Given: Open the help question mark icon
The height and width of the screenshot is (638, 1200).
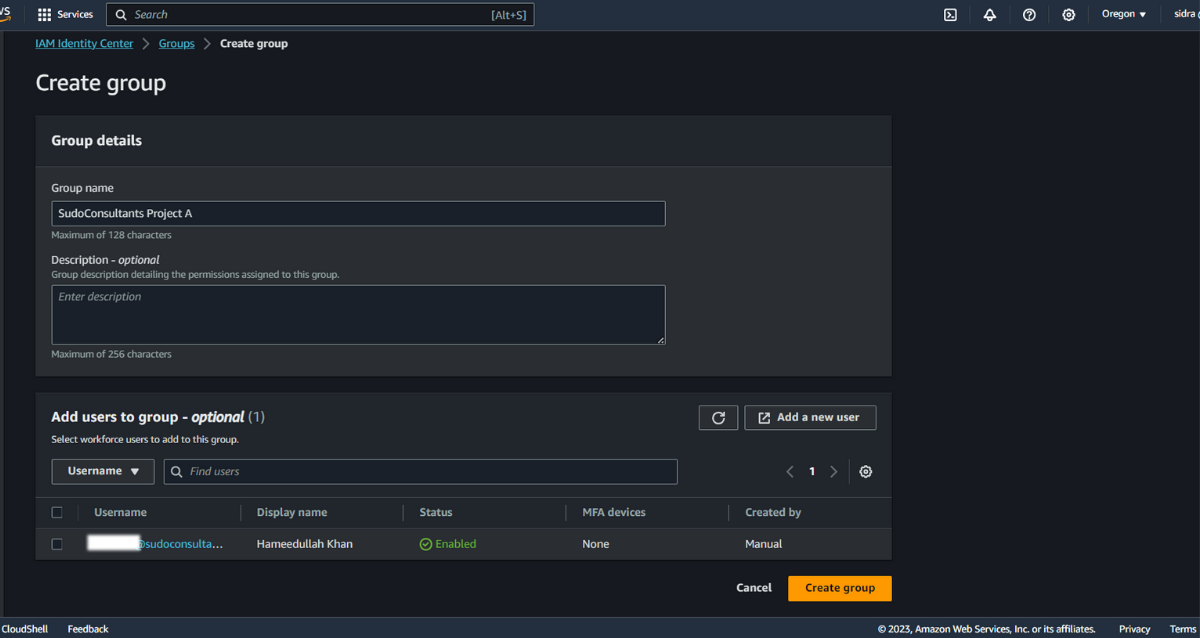Looking at the screenshot, I should pos(1029,15).
